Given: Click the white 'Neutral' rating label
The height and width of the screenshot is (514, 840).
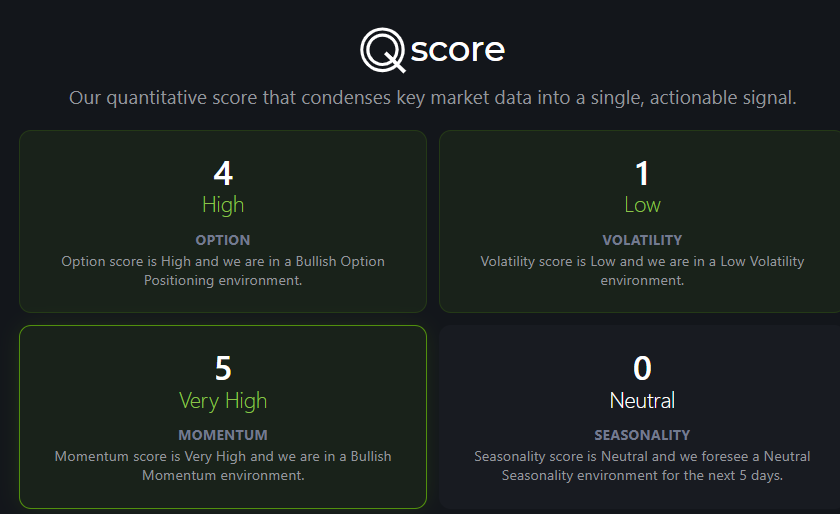Looking at the screenshot, I should (x=642, y=400).
